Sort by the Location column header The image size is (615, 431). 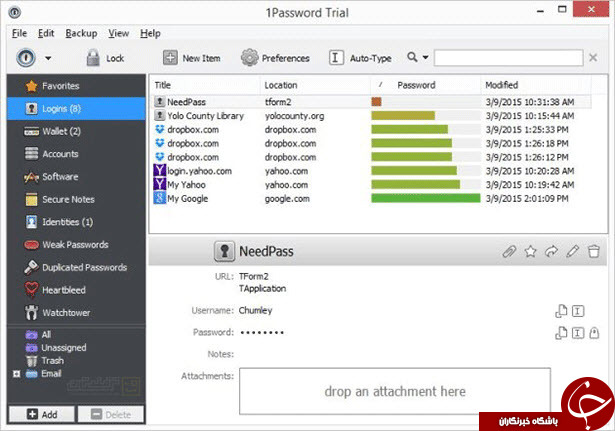pos(316,85)
